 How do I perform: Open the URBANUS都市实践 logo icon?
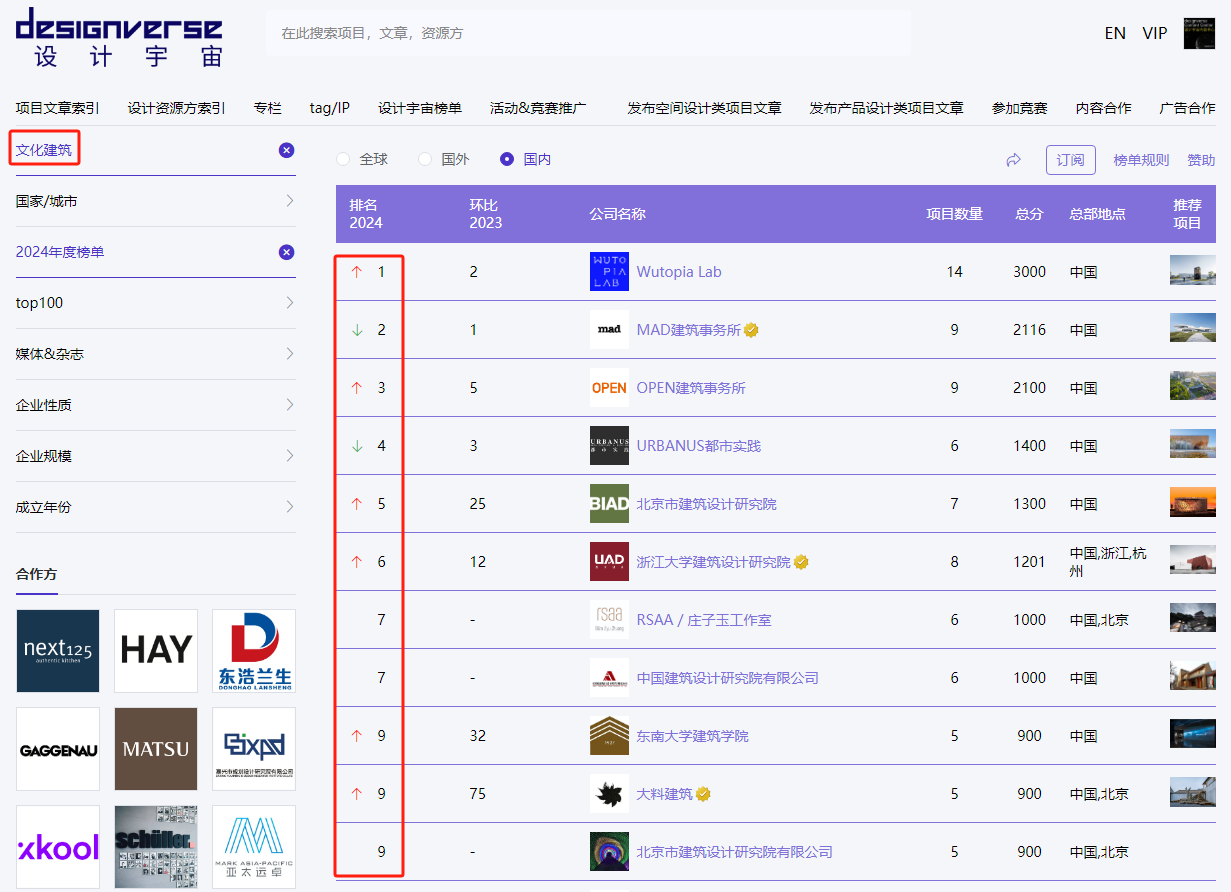pos(609,446)
